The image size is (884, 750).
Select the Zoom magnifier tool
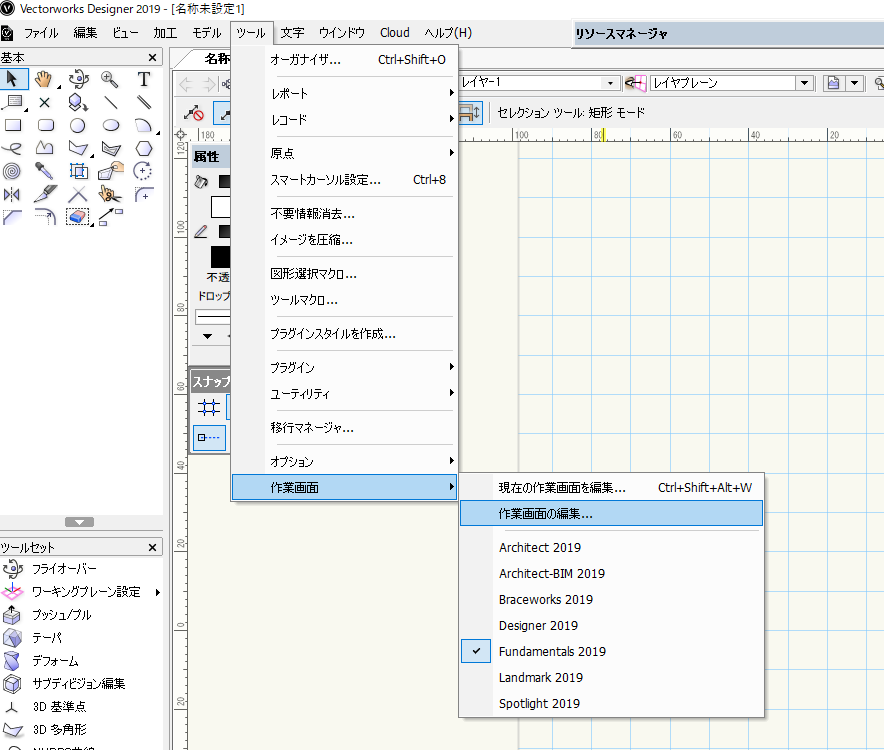point(109,79)
